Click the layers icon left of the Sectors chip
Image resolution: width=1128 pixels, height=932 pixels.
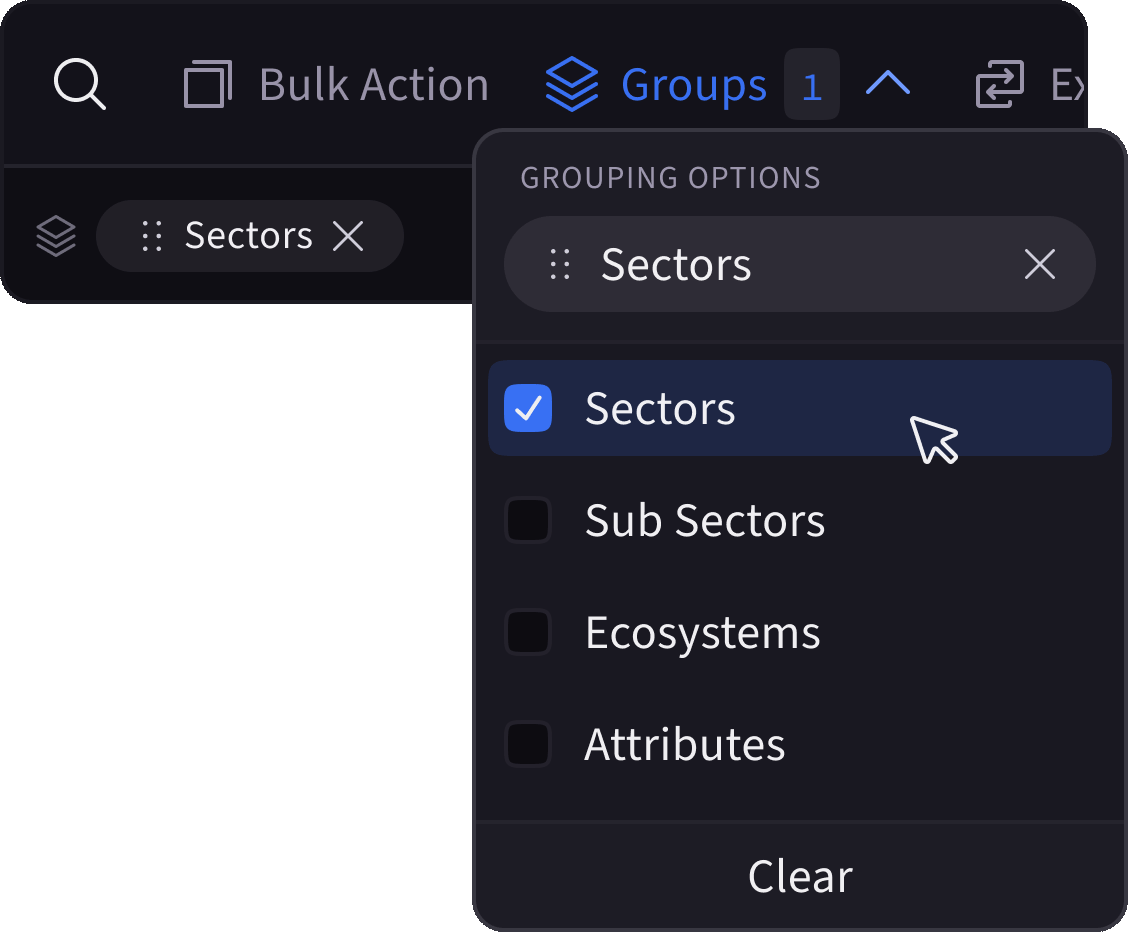click(x=55, y=235)
